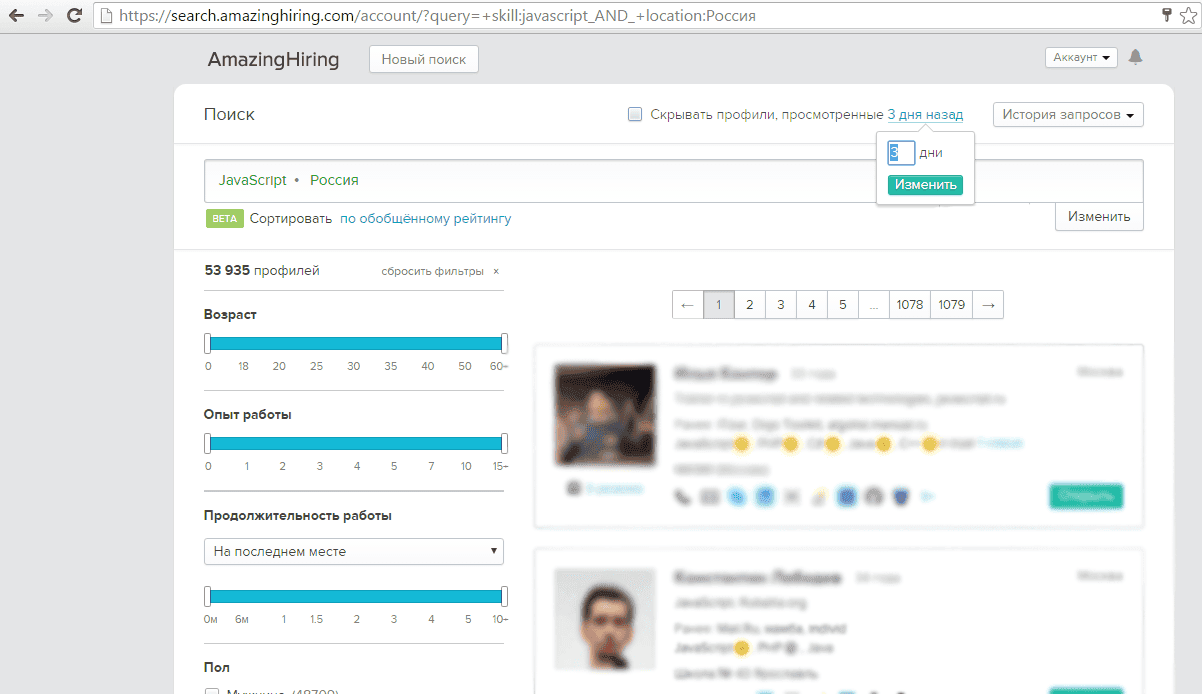Reload the page with the refresh icon

click(74, 16)
